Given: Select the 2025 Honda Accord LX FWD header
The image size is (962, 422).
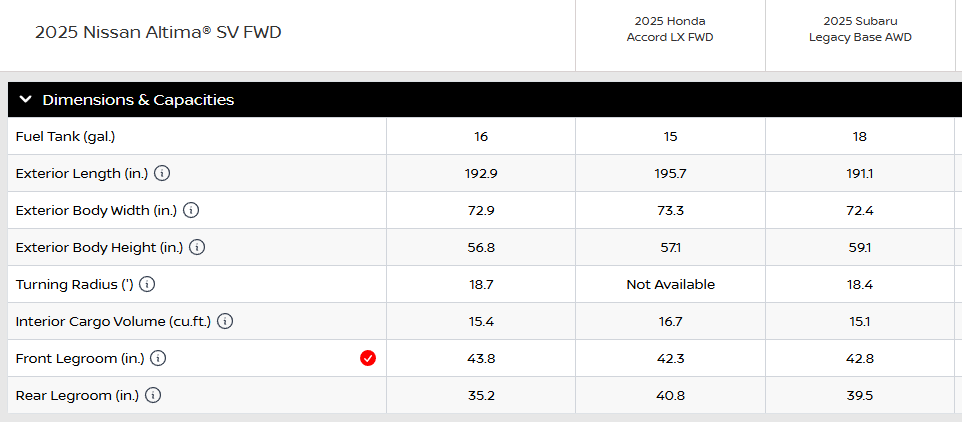Looking at the screenshot, I should pyautogui.click(x=670, y=29).
